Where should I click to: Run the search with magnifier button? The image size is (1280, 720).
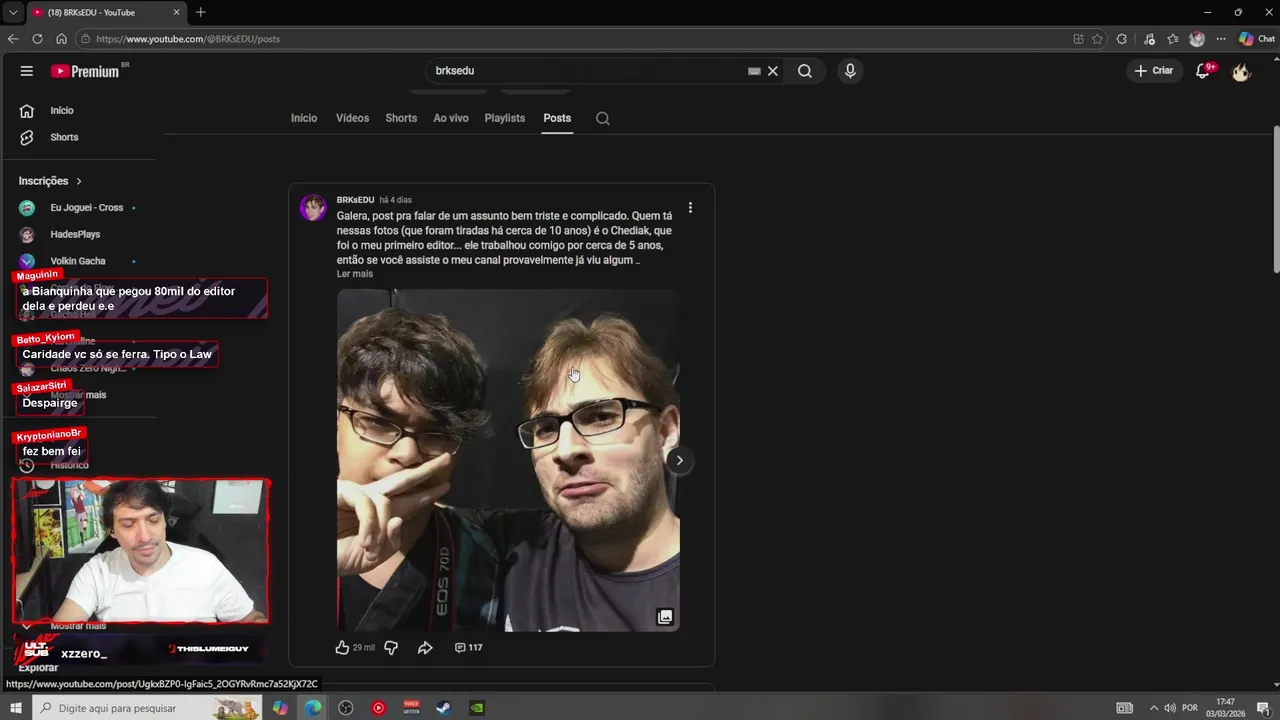click(x=805, y=71)
